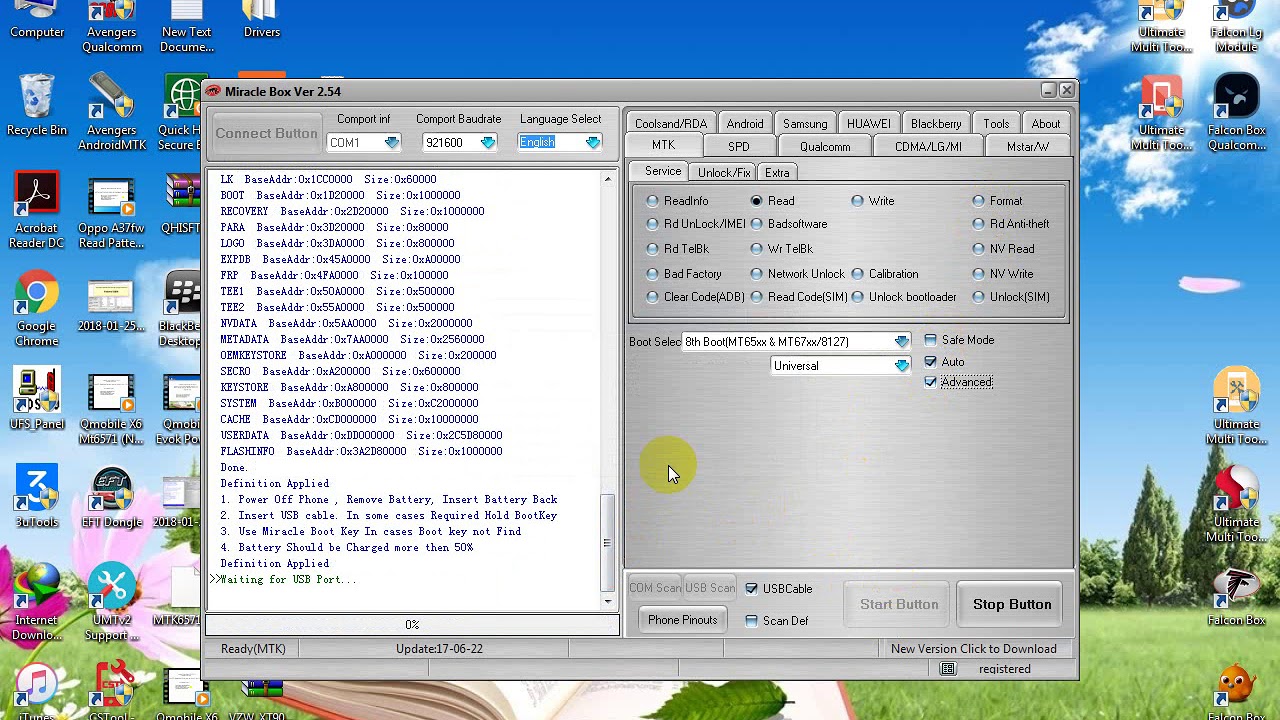Viewport: 1280px width, 720px height.
Task: Click the Miracle Box title bar logo
Action: click(213, 91)
